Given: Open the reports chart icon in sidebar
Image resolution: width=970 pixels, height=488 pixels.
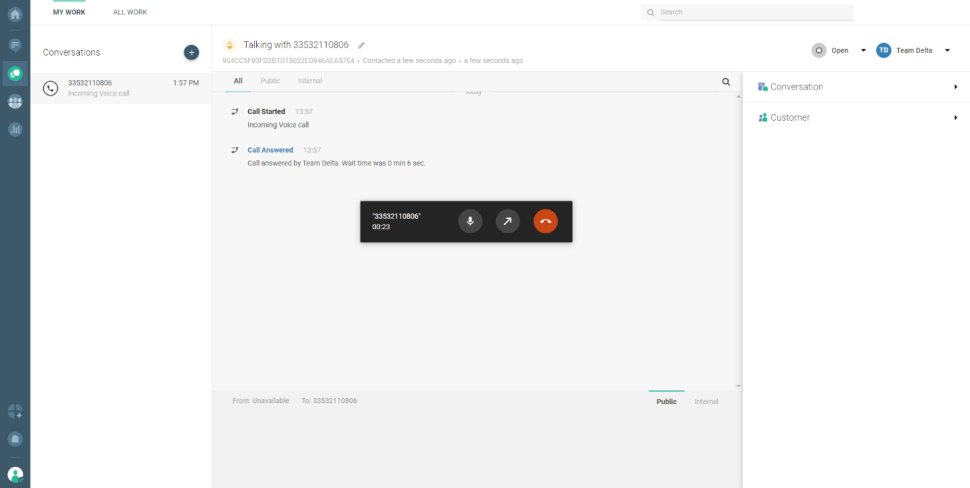Looking at the screenshot, I should (15, 129).
